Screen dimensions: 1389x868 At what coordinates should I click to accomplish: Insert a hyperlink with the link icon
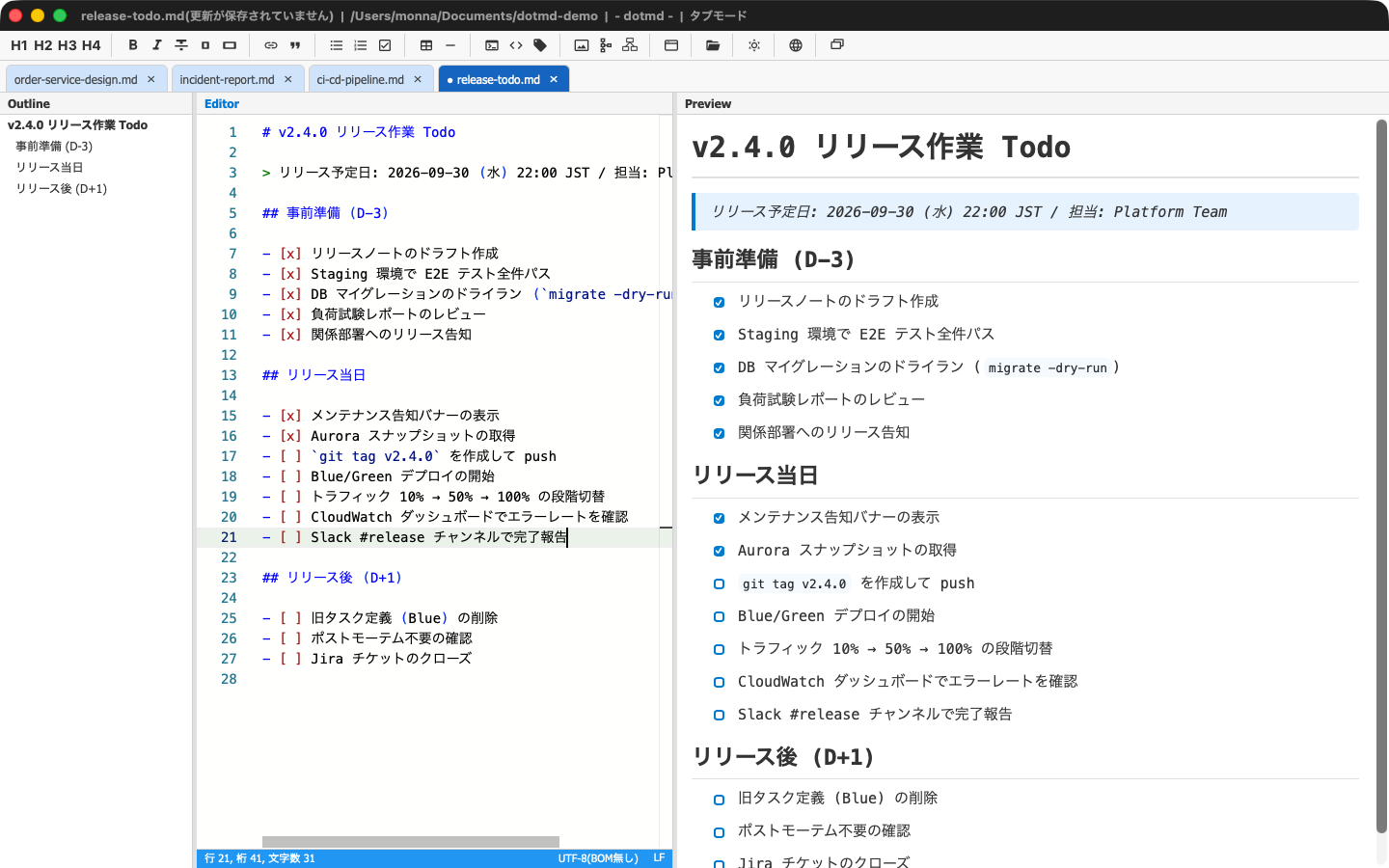point(271,45)
